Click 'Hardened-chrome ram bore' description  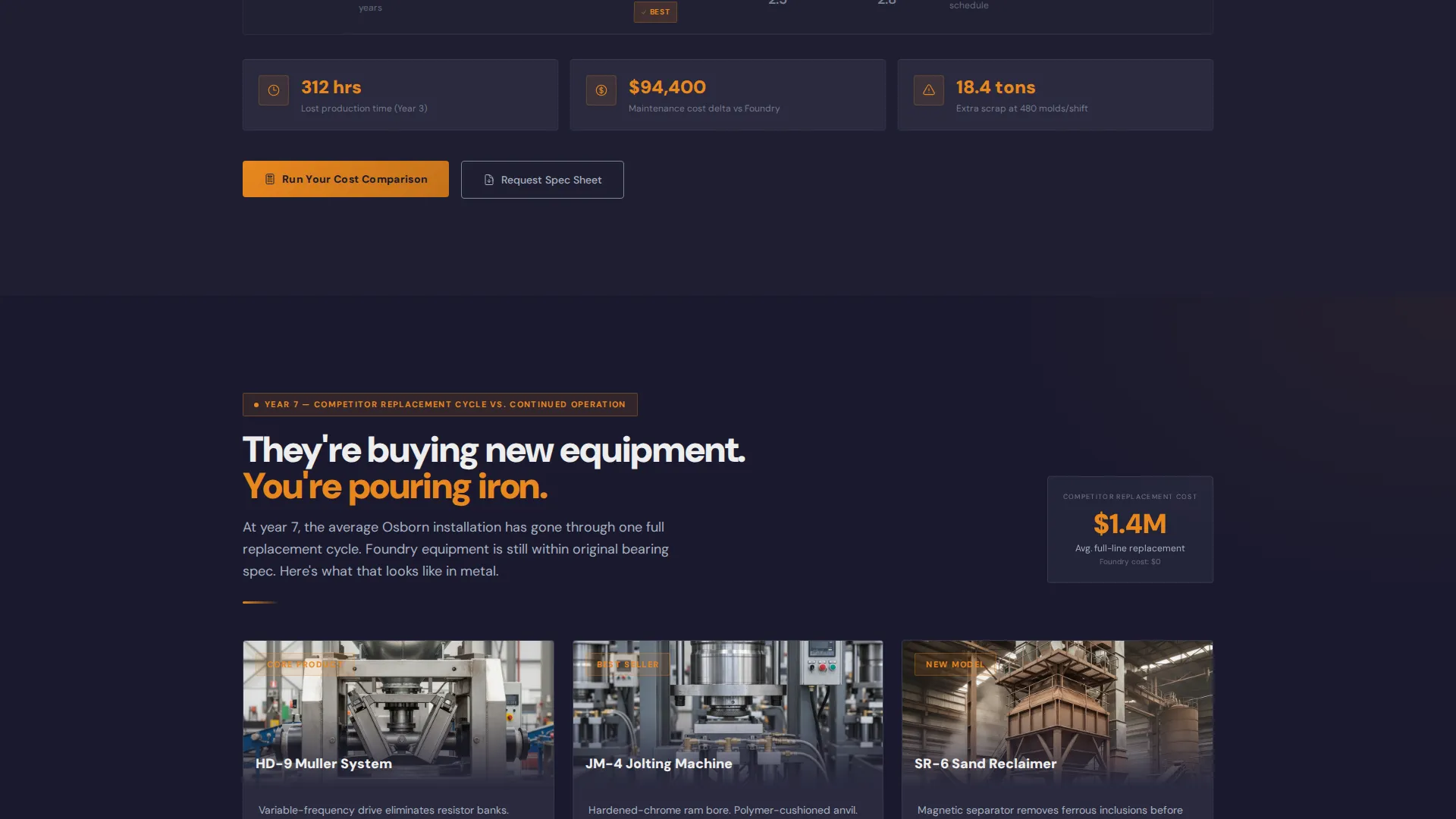(723, 810)
